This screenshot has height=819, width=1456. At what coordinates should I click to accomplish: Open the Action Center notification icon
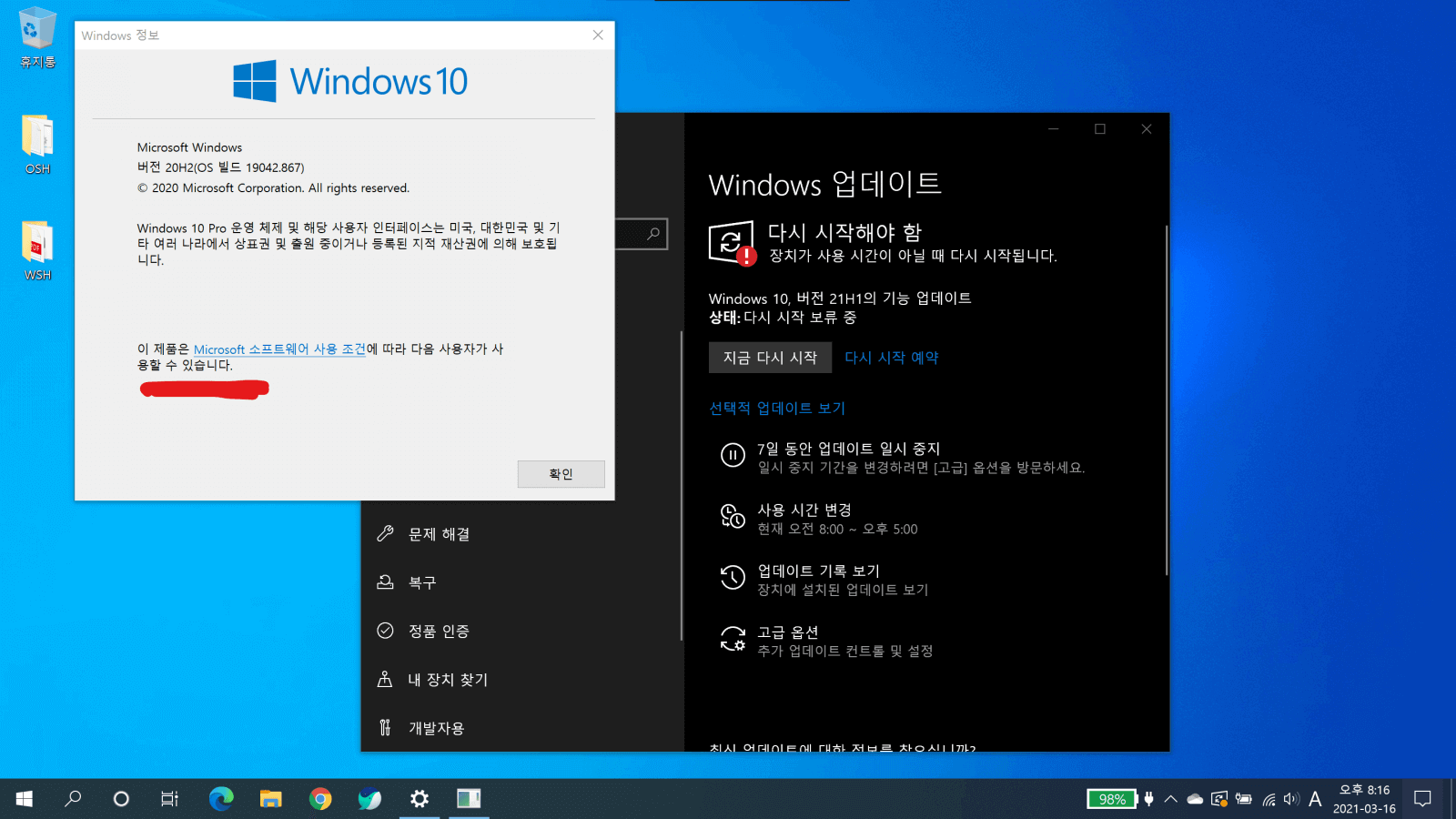pyautogui.click(x=1422, y=799)
